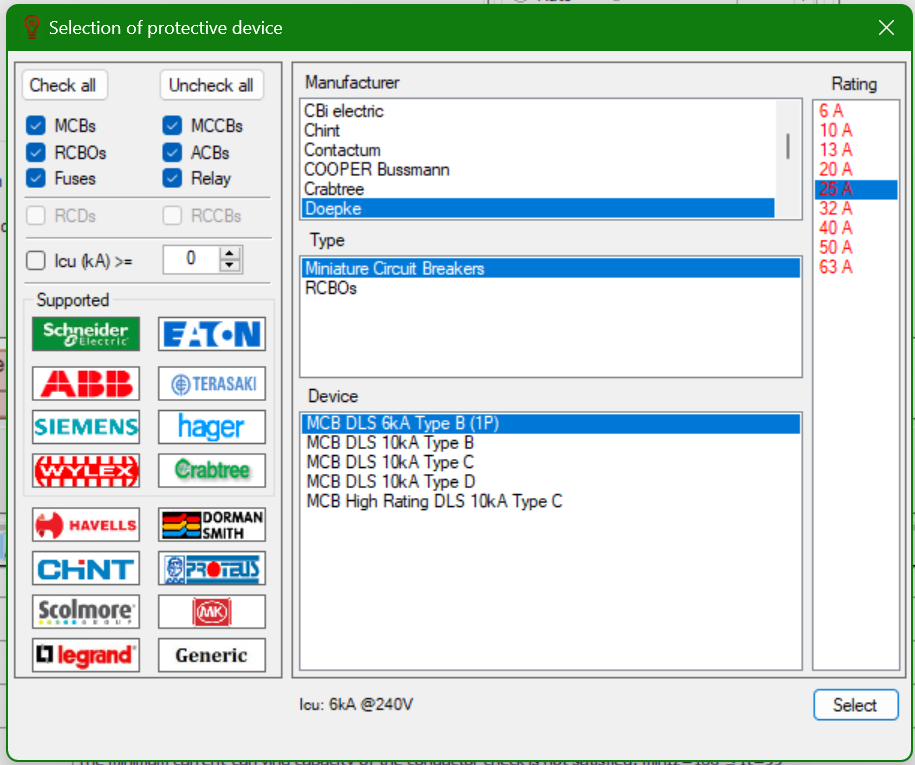The width and height of the screenshot is (915, 765).
Task: Select the Crabtree logo button
Action: [212, 470]
